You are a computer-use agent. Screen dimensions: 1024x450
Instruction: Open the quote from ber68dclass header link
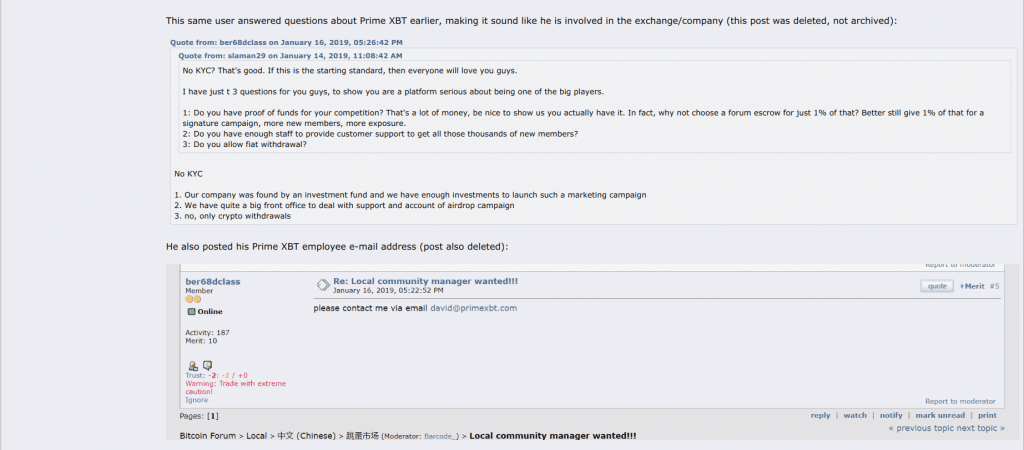[291, 42]
